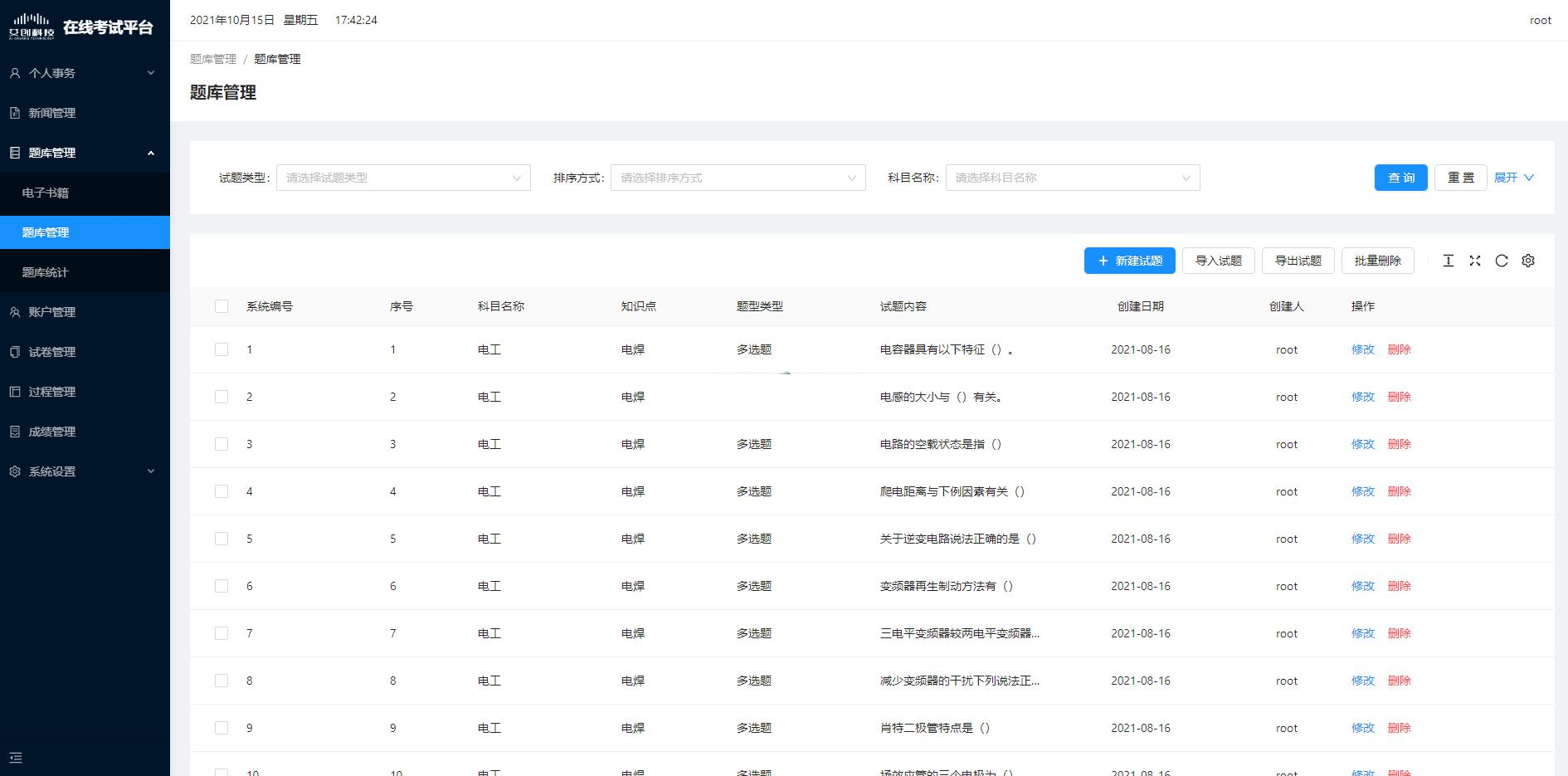Tick the checkbox for row 7
The image size is (1568, 776).
pyautogui.click(x=222, y=633)
